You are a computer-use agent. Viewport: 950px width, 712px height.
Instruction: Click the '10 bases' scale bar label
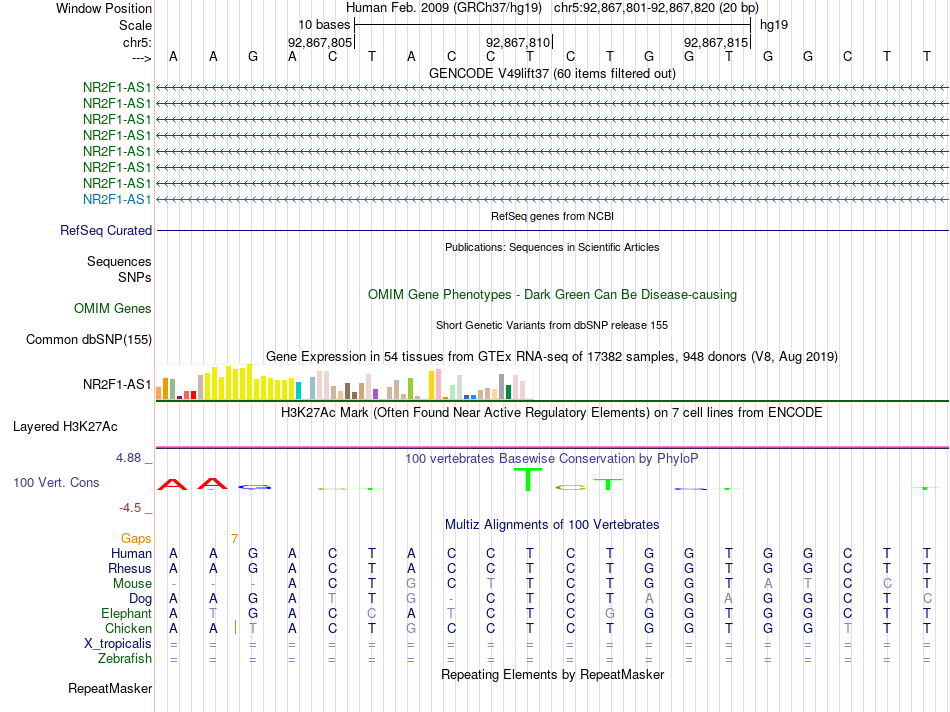[324, 25]
